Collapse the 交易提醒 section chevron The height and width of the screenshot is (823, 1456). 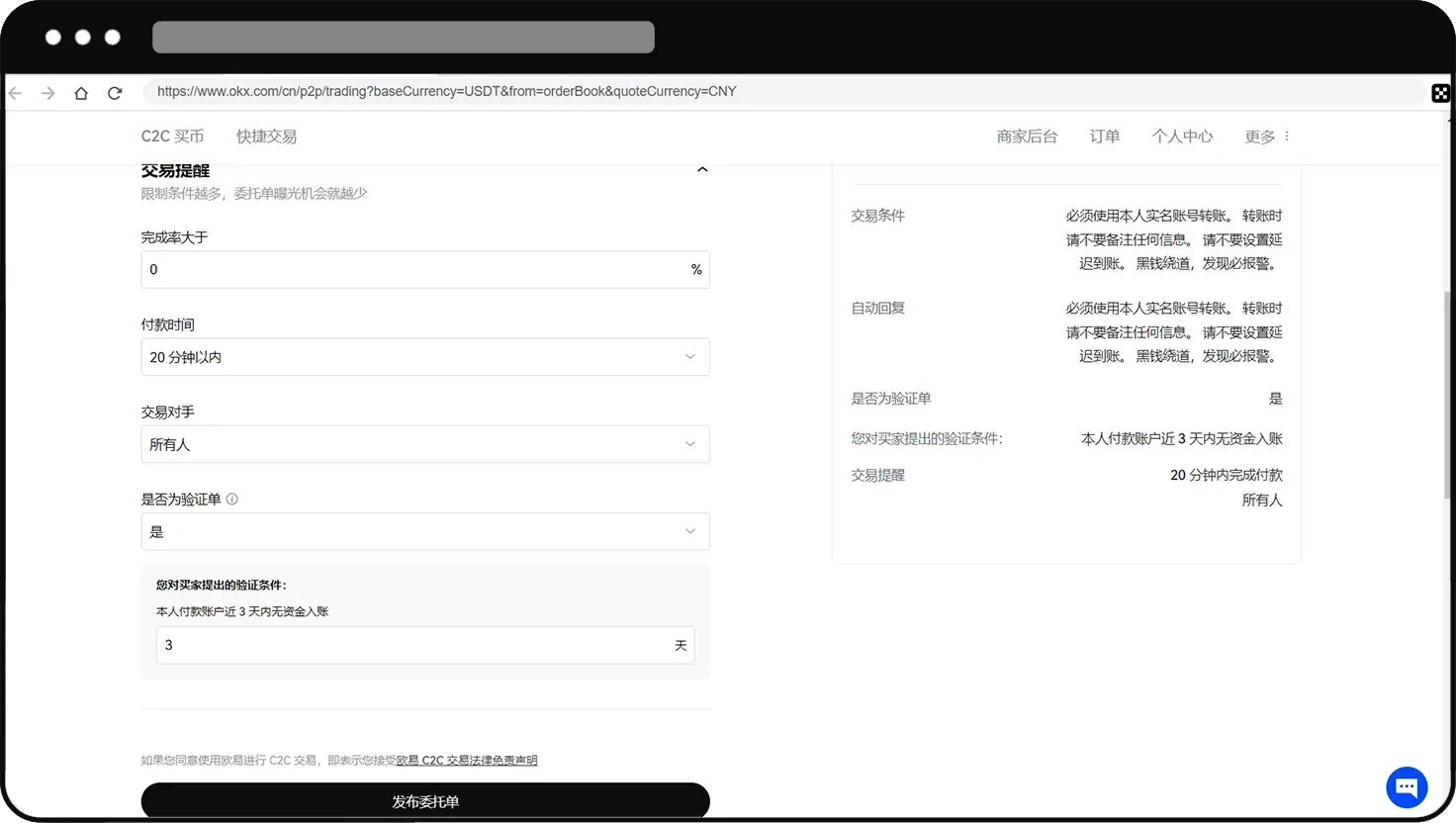coord(702,170)
